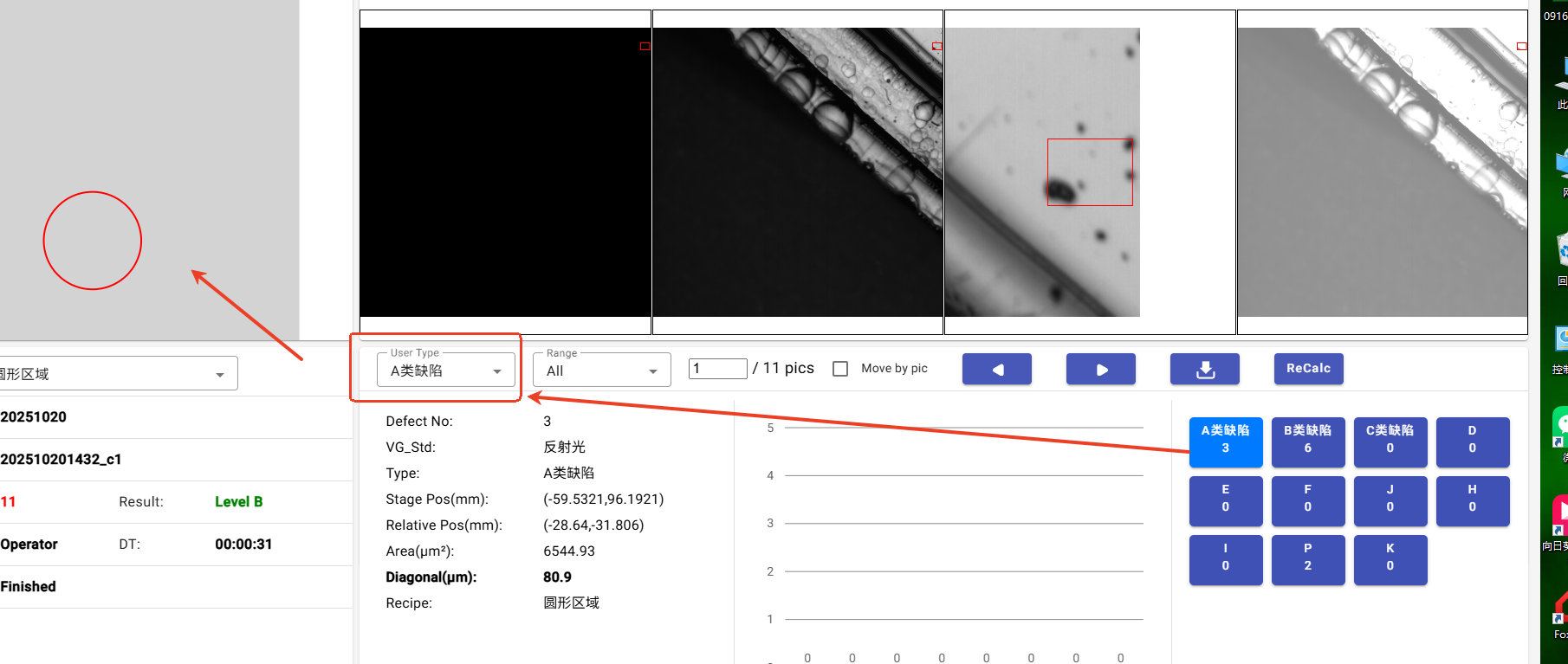Open the fourth gray defect image thumbnail
Screen dimensions: 1568x664
1382,172
